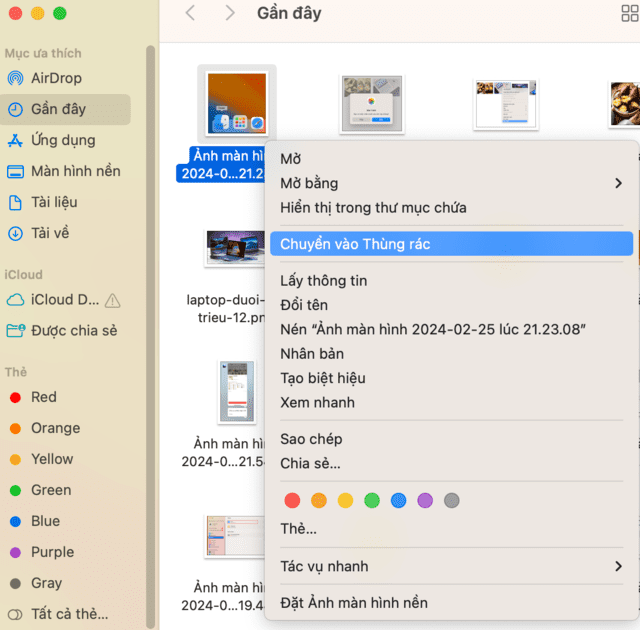Apply the blue tag color dot
This screenshot has width=640, height=630.
pos(398,500)
